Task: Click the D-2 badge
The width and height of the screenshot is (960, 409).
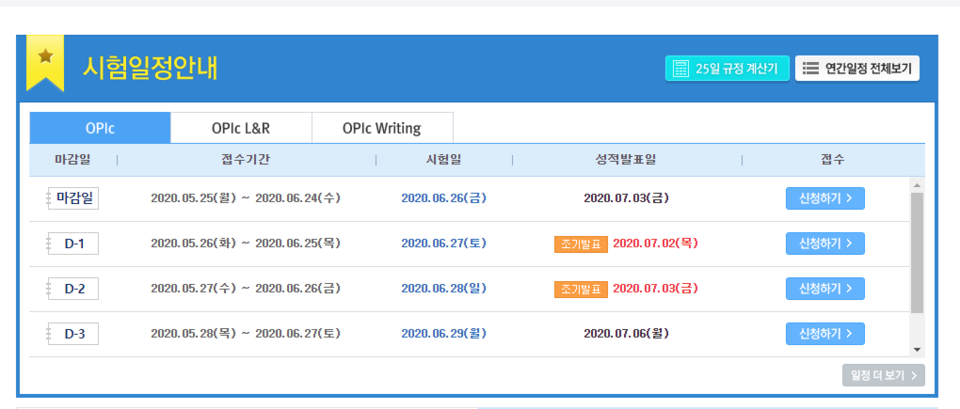Action: point(73,288)
